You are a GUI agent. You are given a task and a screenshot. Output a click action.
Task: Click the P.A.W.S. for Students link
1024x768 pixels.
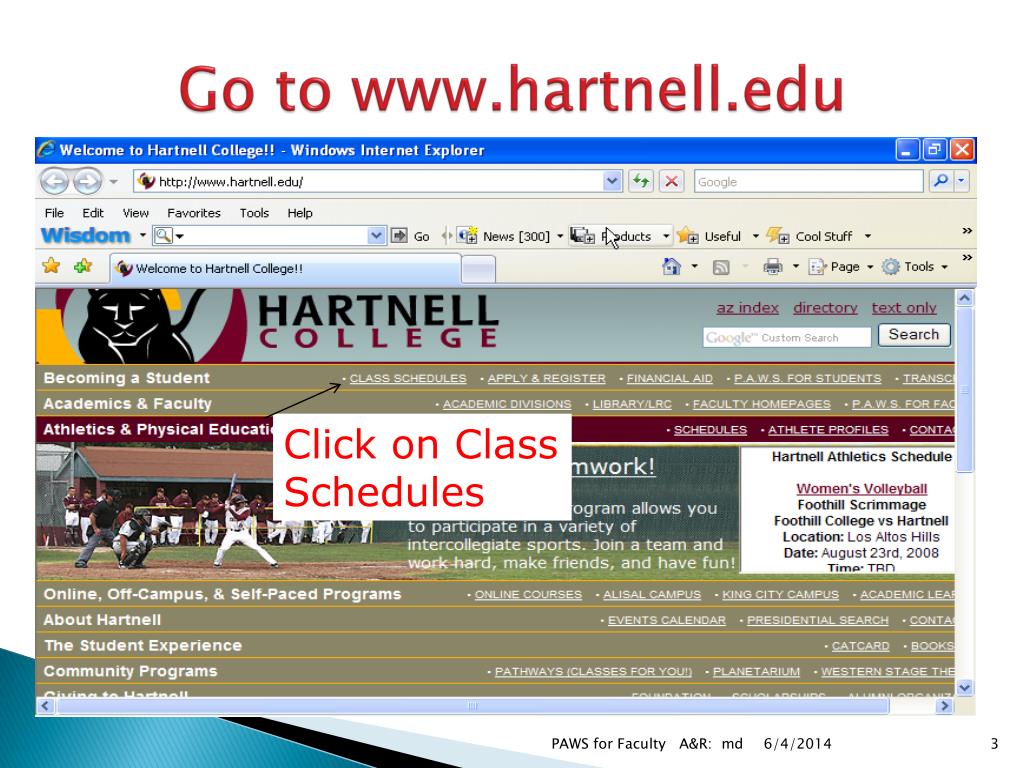click(x=807, y=378)
